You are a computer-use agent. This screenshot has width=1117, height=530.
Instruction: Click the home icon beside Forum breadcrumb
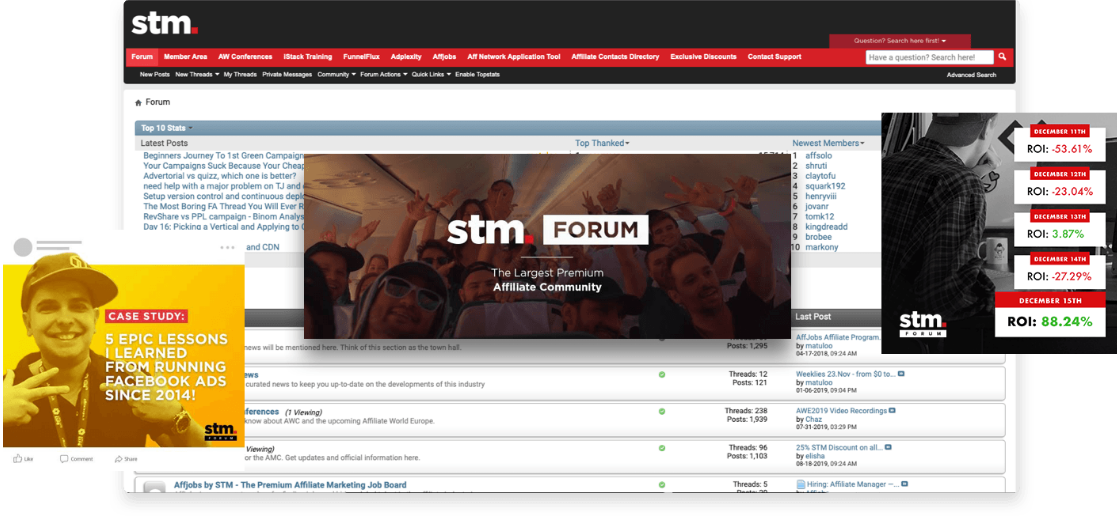click(139, 102)
